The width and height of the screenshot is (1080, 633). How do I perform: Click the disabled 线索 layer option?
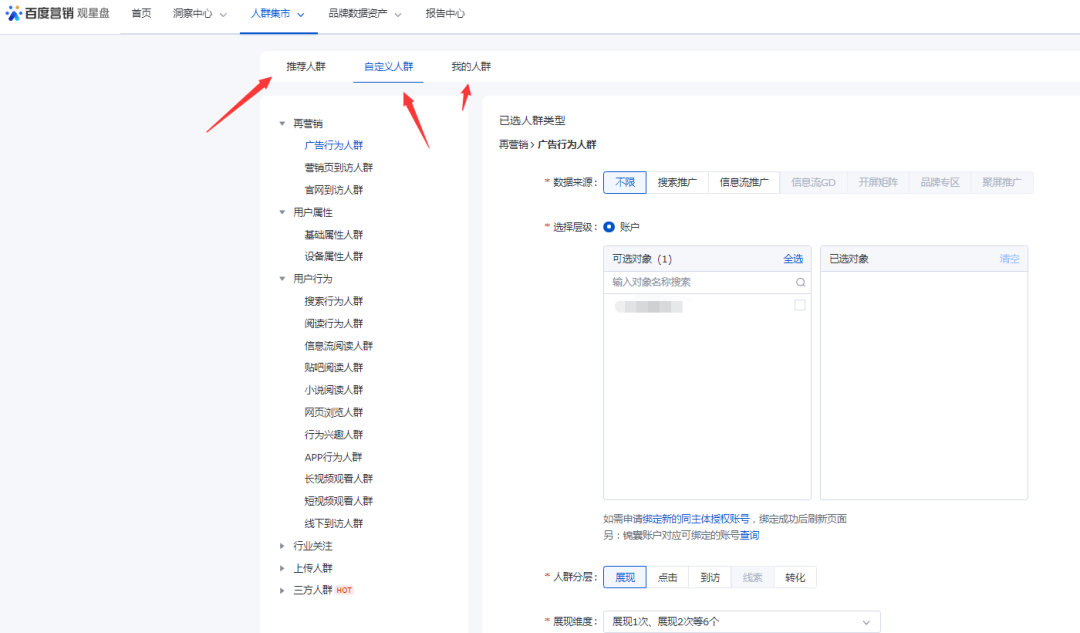pyautogui.click(x=753, y=577)
